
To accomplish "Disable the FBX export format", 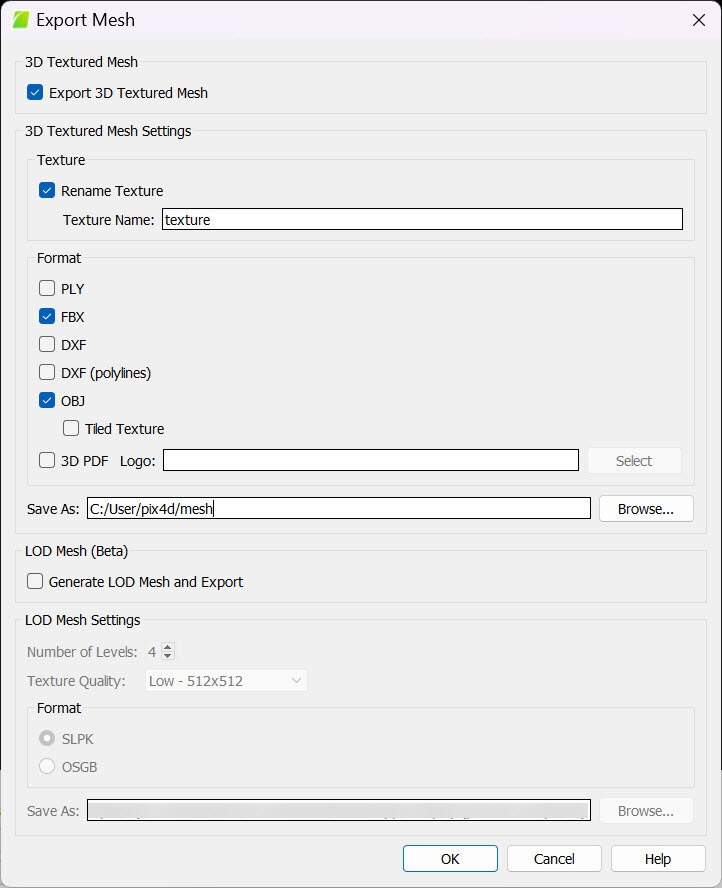I will point(46,315).
